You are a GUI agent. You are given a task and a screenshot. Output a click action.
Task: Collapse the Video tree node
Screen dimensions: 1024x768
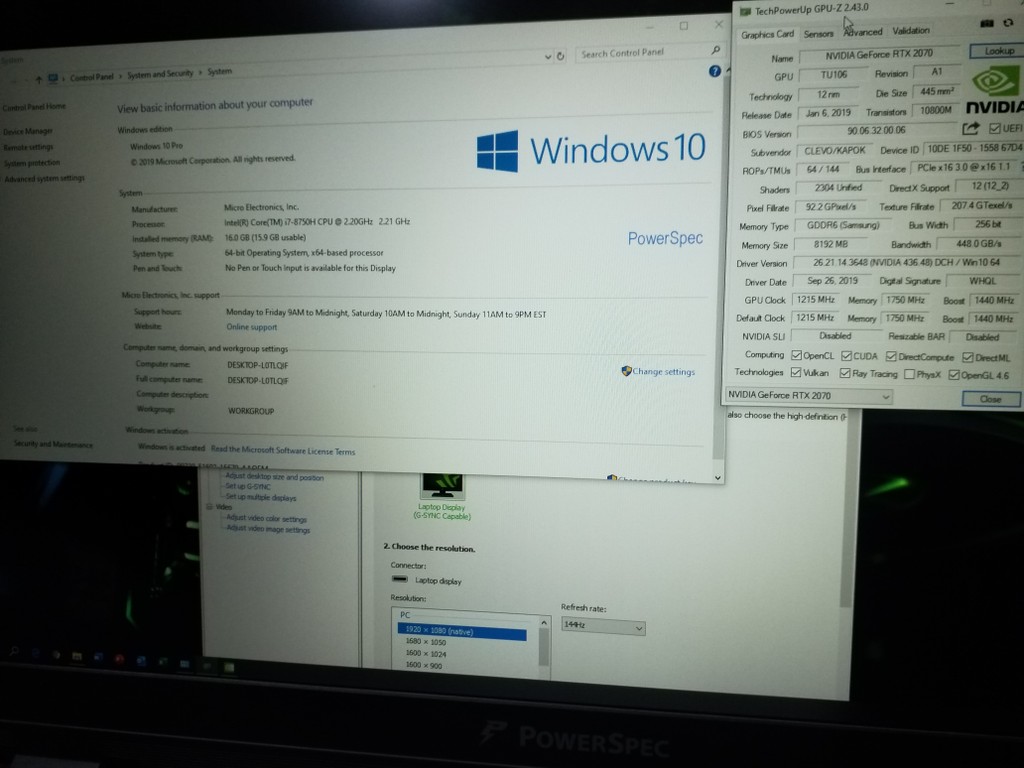tap(210, 507)
